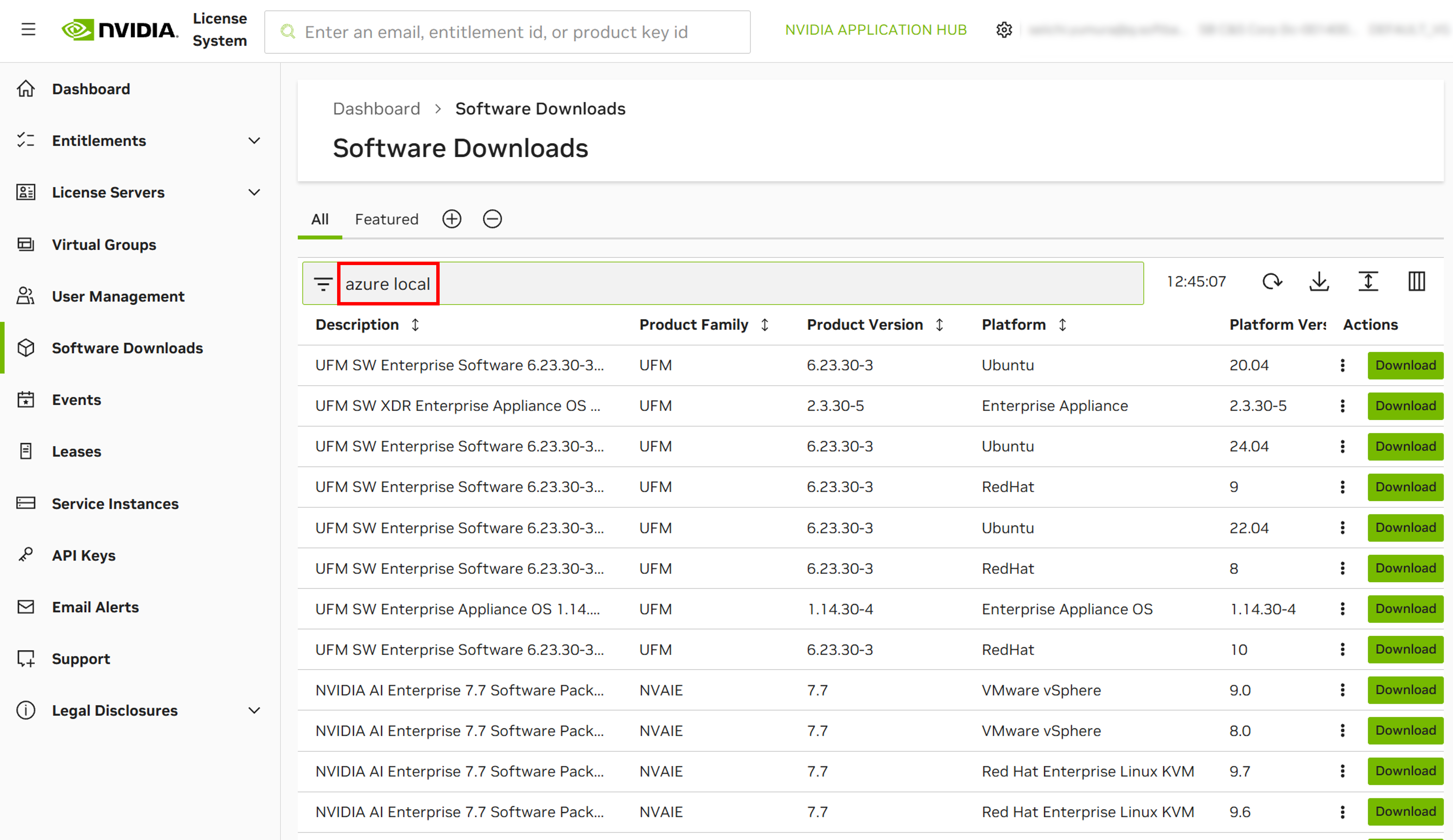Download NVAIE 7.7 for VMware vSphere 8.0
The width and height of the screenshot is (1453, 840).
(1405, 731)
